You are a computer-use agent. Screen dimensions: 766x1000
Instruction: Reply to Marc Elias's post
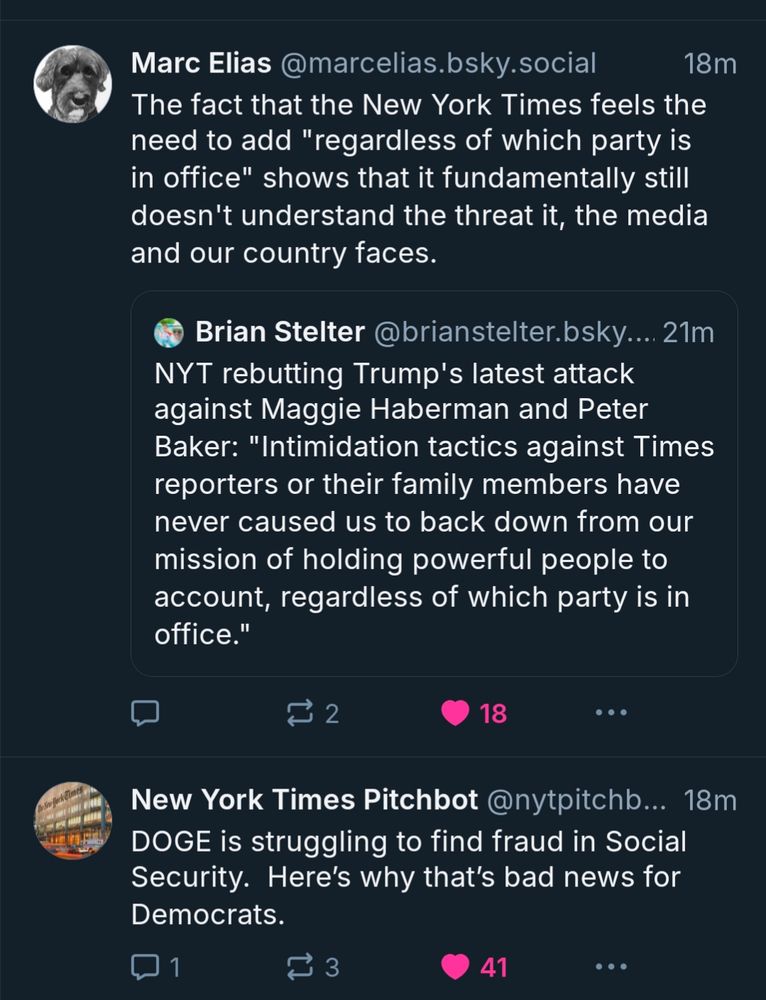pyautogui.click(x=145, y=713)
